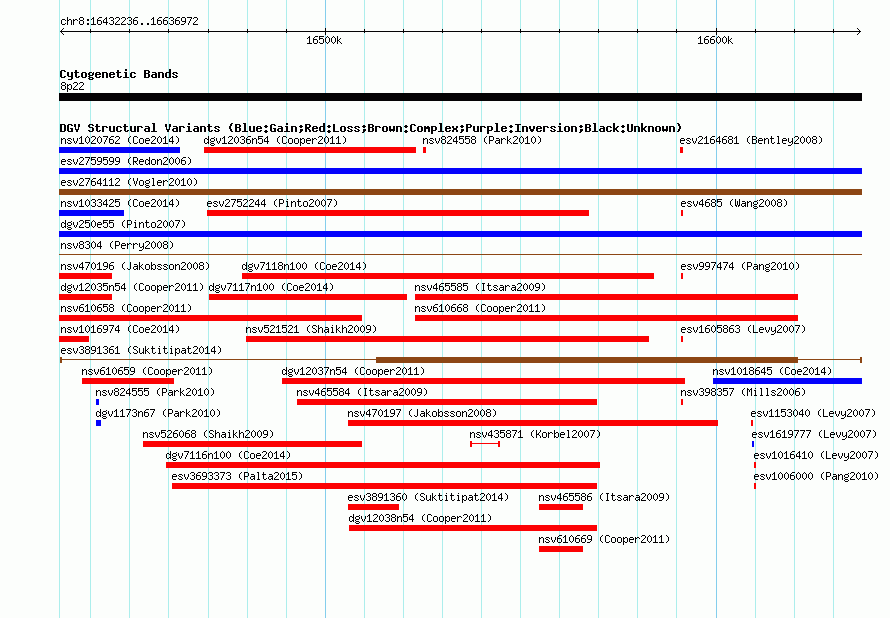Click nsv610659 (Cooper2011) label
The image size is (890, 618).
coord(147,371)
